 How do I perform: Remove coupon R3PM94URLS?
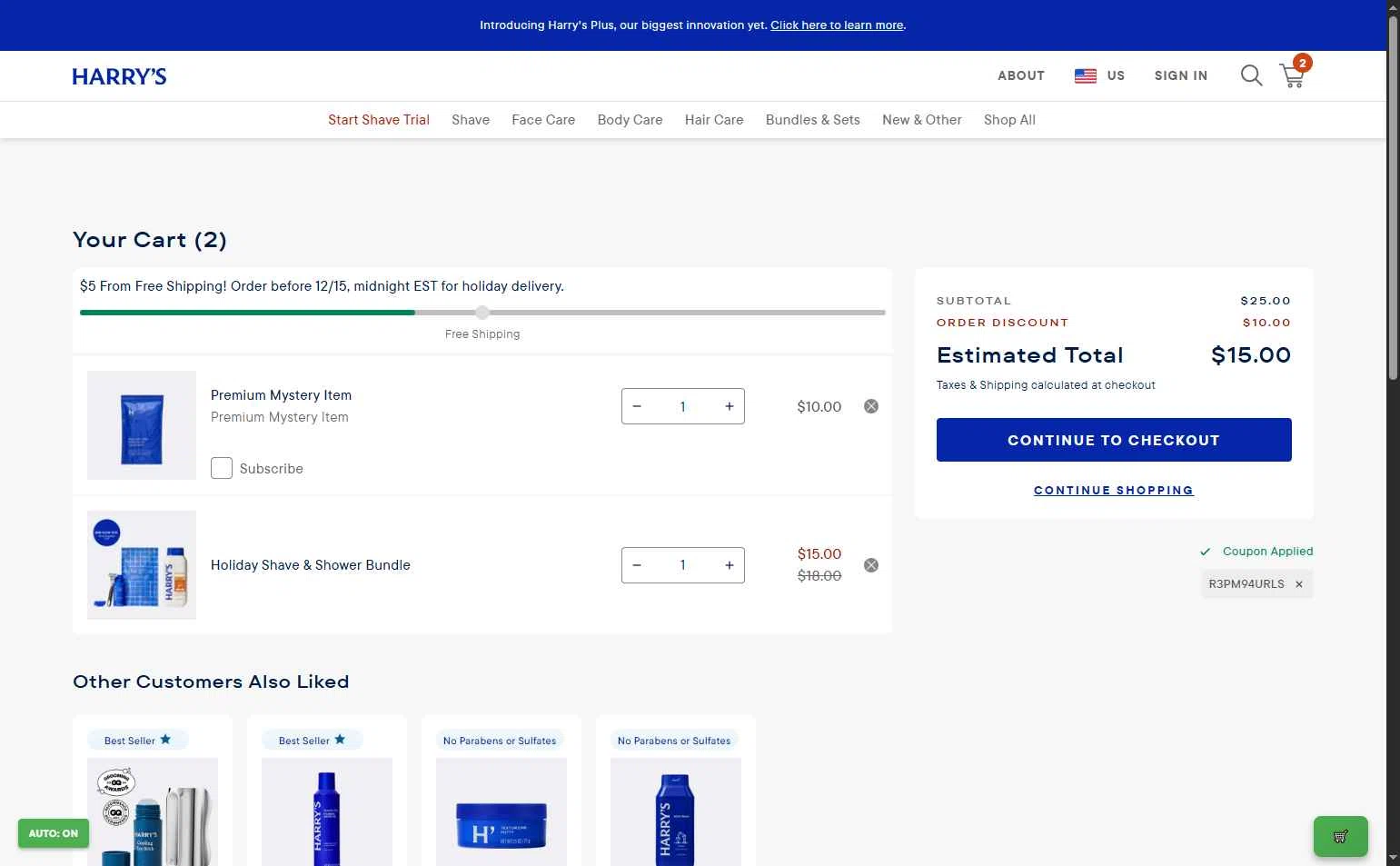1299,584
